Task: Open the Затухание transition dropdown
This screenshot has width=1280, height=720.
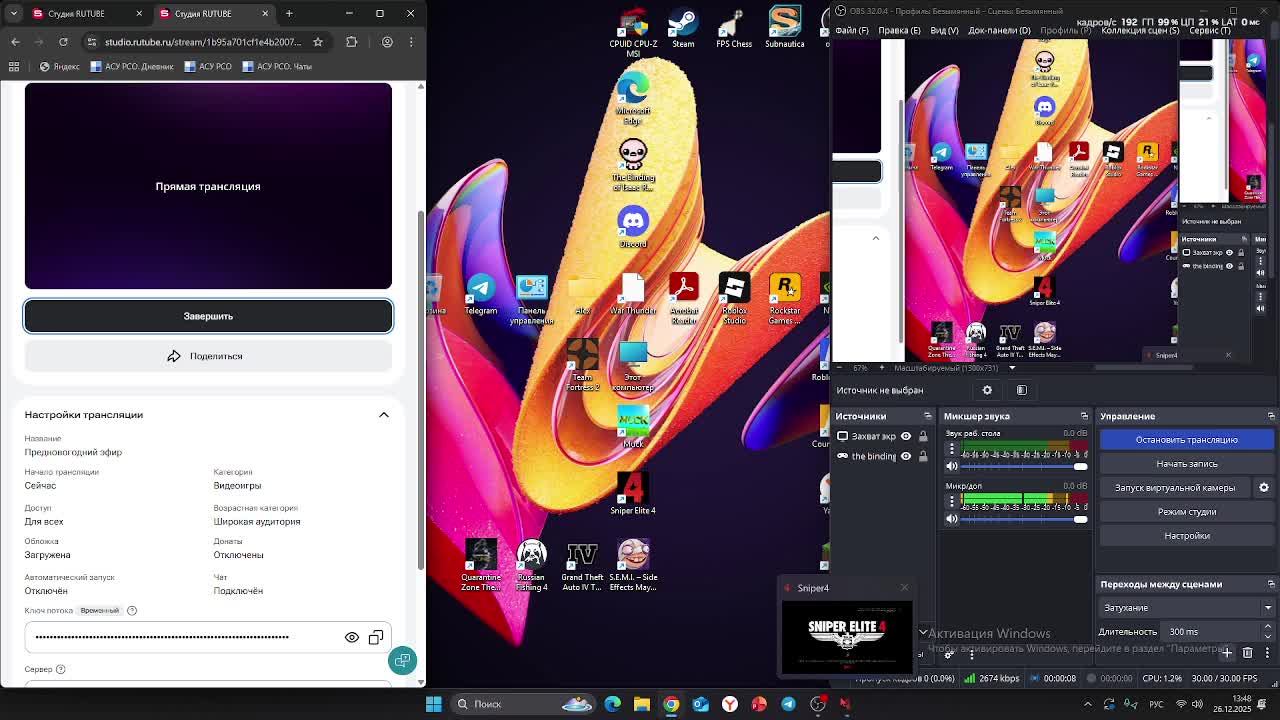Action: [1187, 608]
